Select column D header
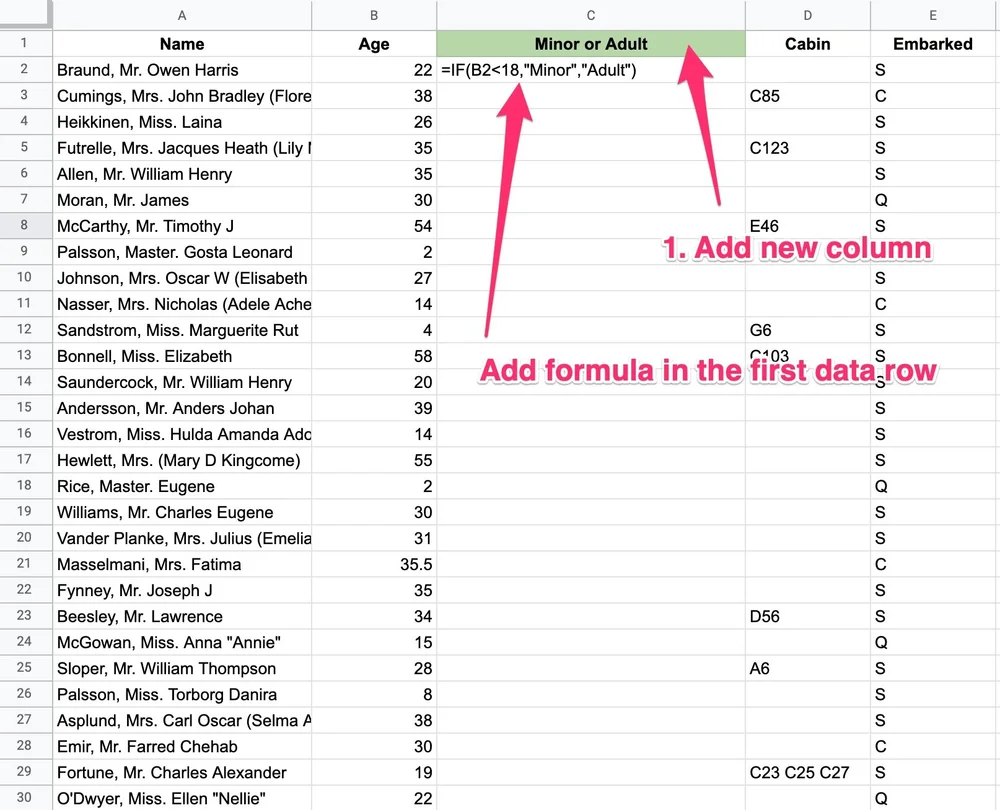Screen dimensions: 1000x810 [x=808, y=15]
